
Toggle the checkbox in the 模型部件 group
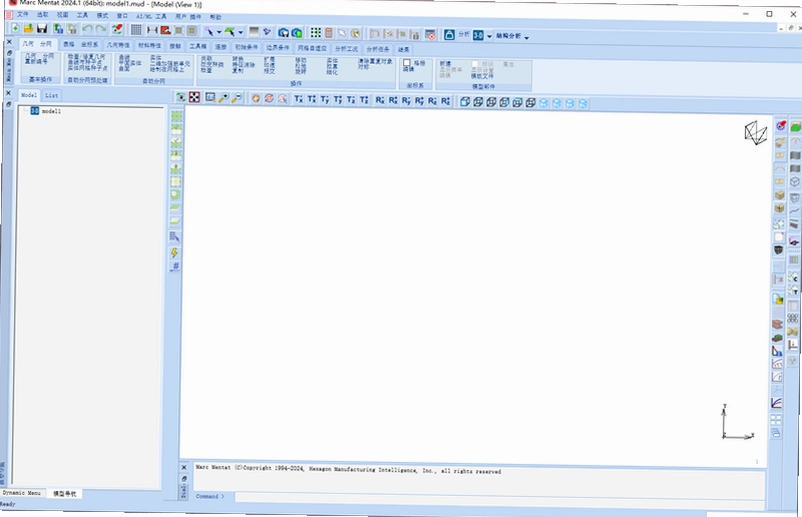pyautogui.click(x=475, y=64)
